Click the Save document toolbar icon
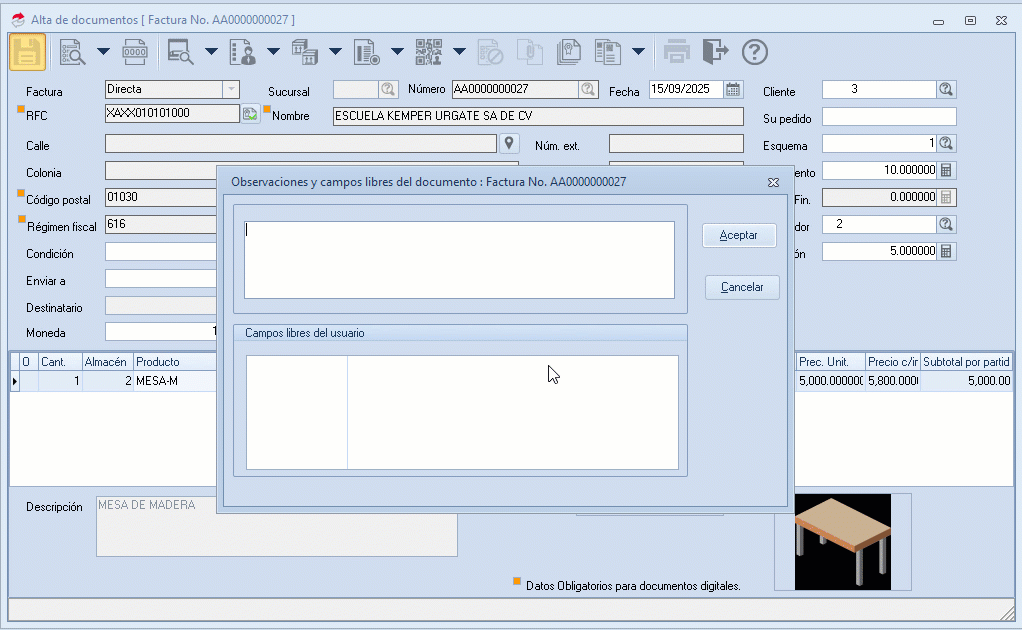 (28, 52)
